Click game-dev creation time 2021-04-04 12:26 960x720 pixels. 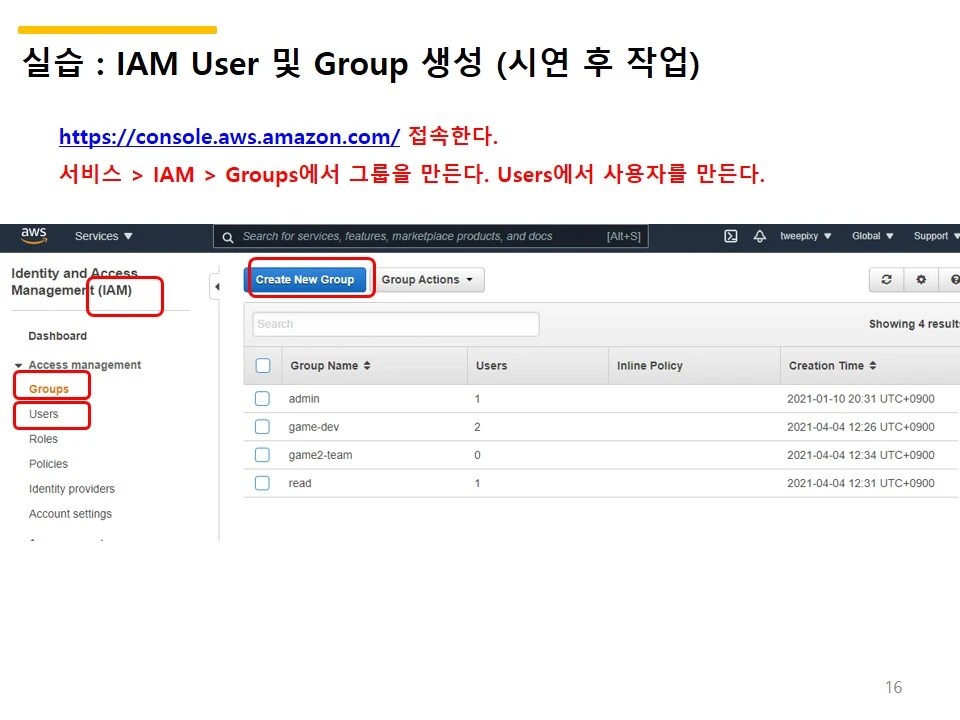point(861,427)
